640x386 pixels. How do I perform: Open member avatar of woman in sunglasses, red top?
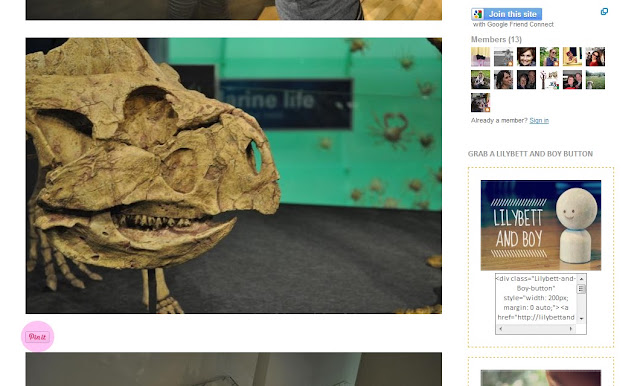point(595,57)
